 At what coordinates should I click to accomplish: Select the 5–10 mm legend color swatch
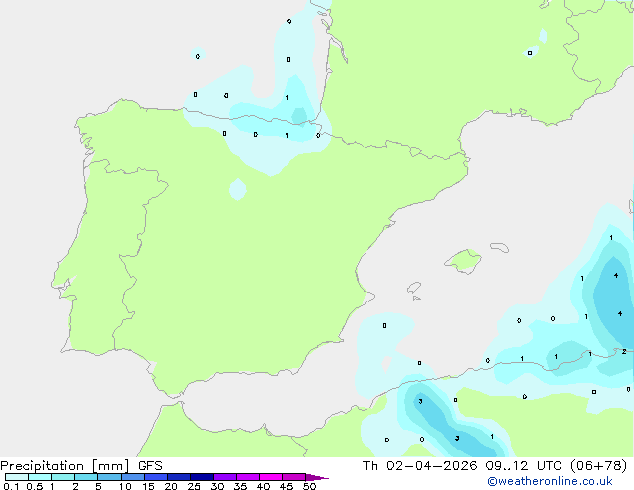tap(109, 477)
